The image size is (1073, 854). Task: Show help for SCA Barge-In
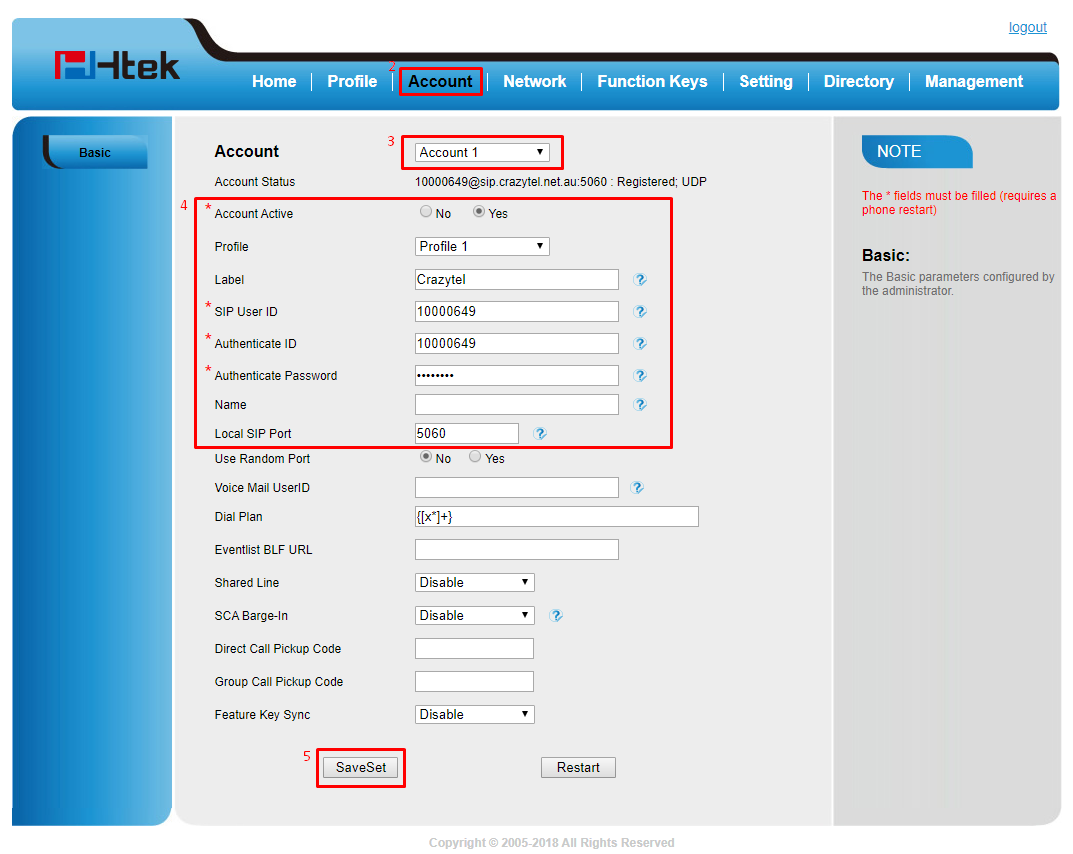click(556, 616)
